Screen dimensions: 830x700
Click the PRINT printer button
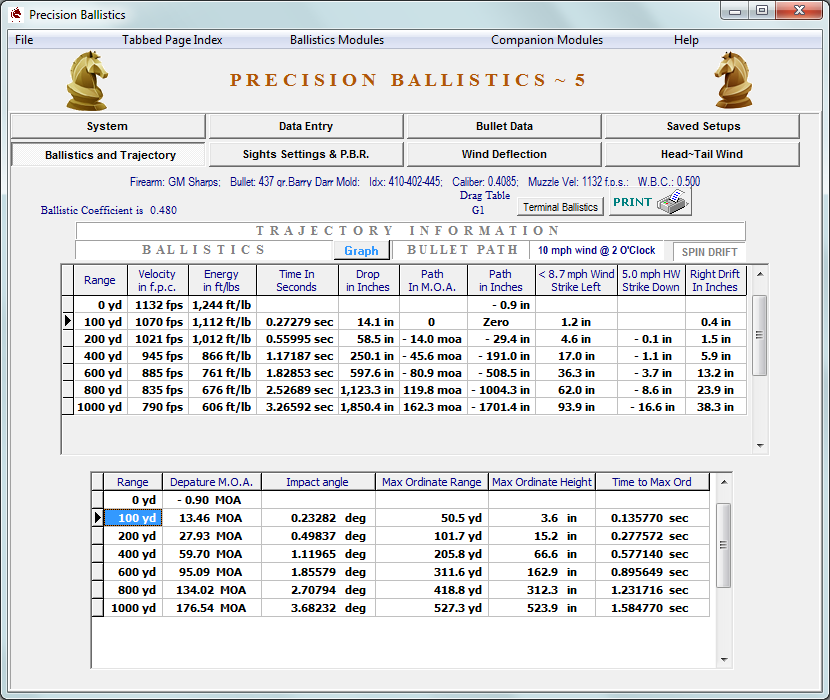click(x=650, y=202)
